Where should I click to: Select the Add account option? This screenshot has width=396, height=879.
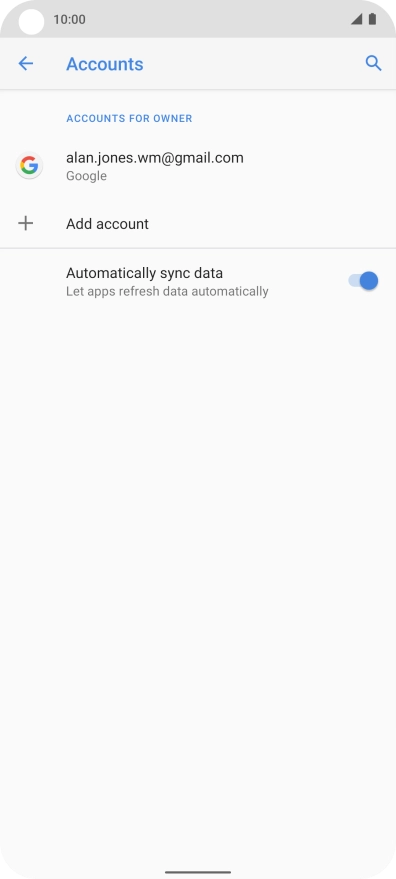pos(198,224)
